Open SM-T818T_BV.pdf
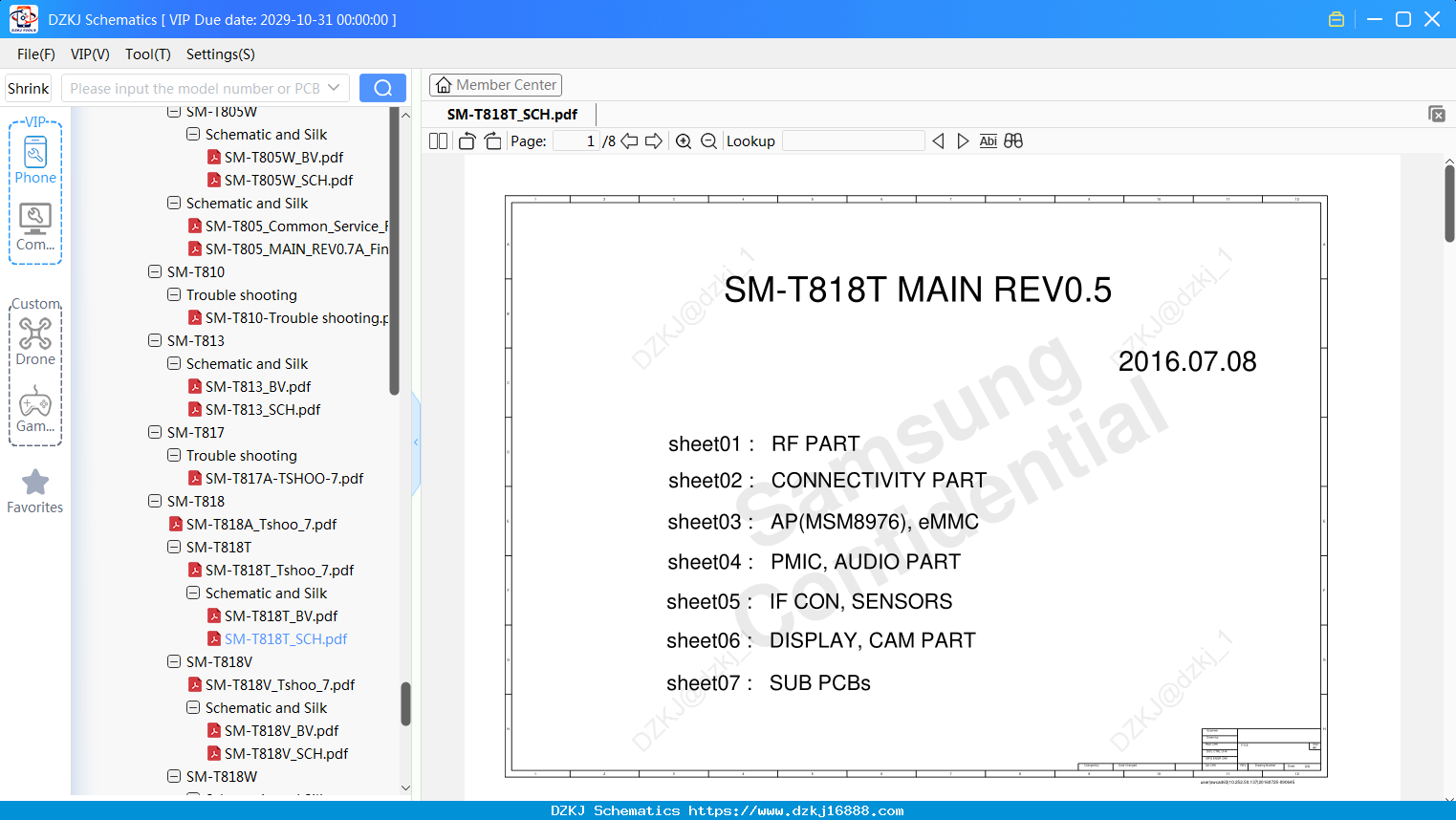Viewport: 1456px width, 820px height. pyautogui.click(x=281, y=615)
